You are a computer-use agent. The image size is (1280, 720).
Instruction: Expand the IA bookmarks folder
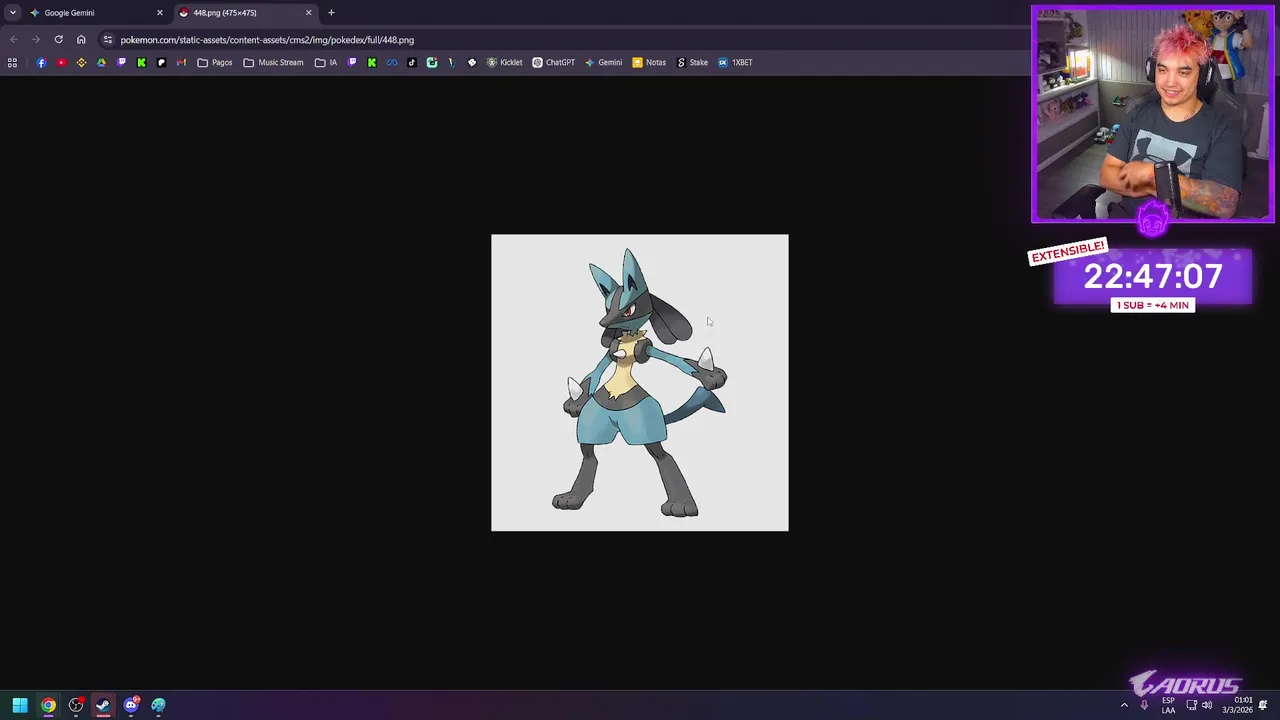pyautogui.click(x=326, y=62)
